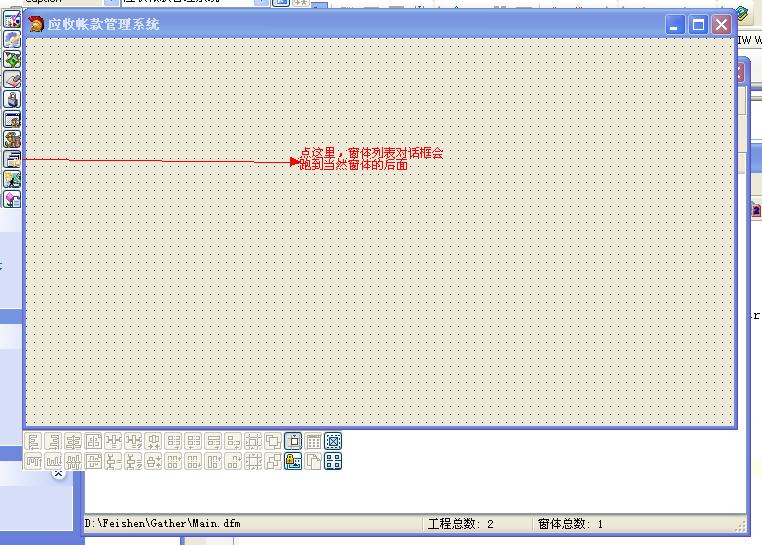This screenshot has width=762, height=545.
Task: Toggle the yellow padlock lock-controls button
Action: point(293,461)
